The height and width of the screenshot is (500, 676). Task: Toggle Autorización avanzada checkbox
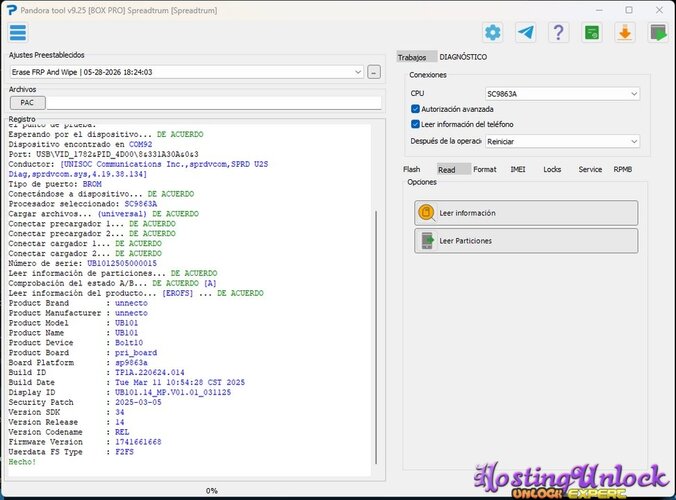[415, 109]
